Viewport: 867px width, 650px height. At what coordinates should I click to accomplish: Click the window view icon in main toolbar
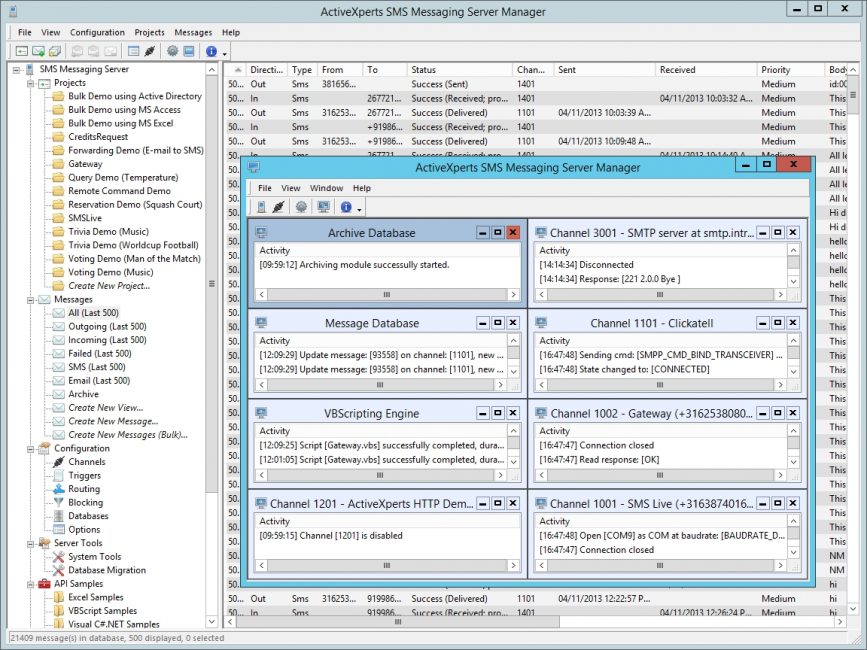point(133,51)
